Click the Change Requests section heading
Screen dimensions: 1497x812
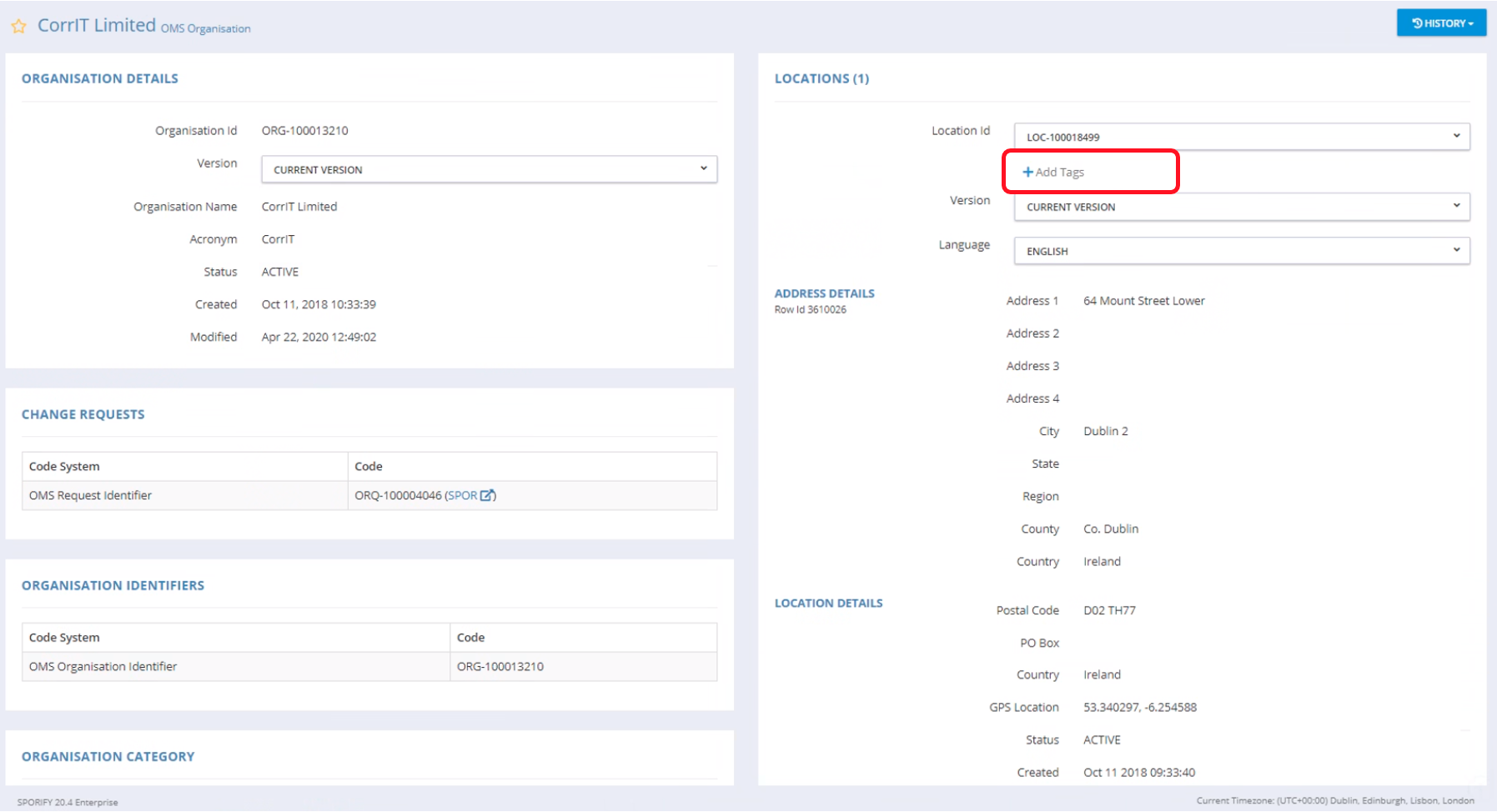[x=83, y=414]
